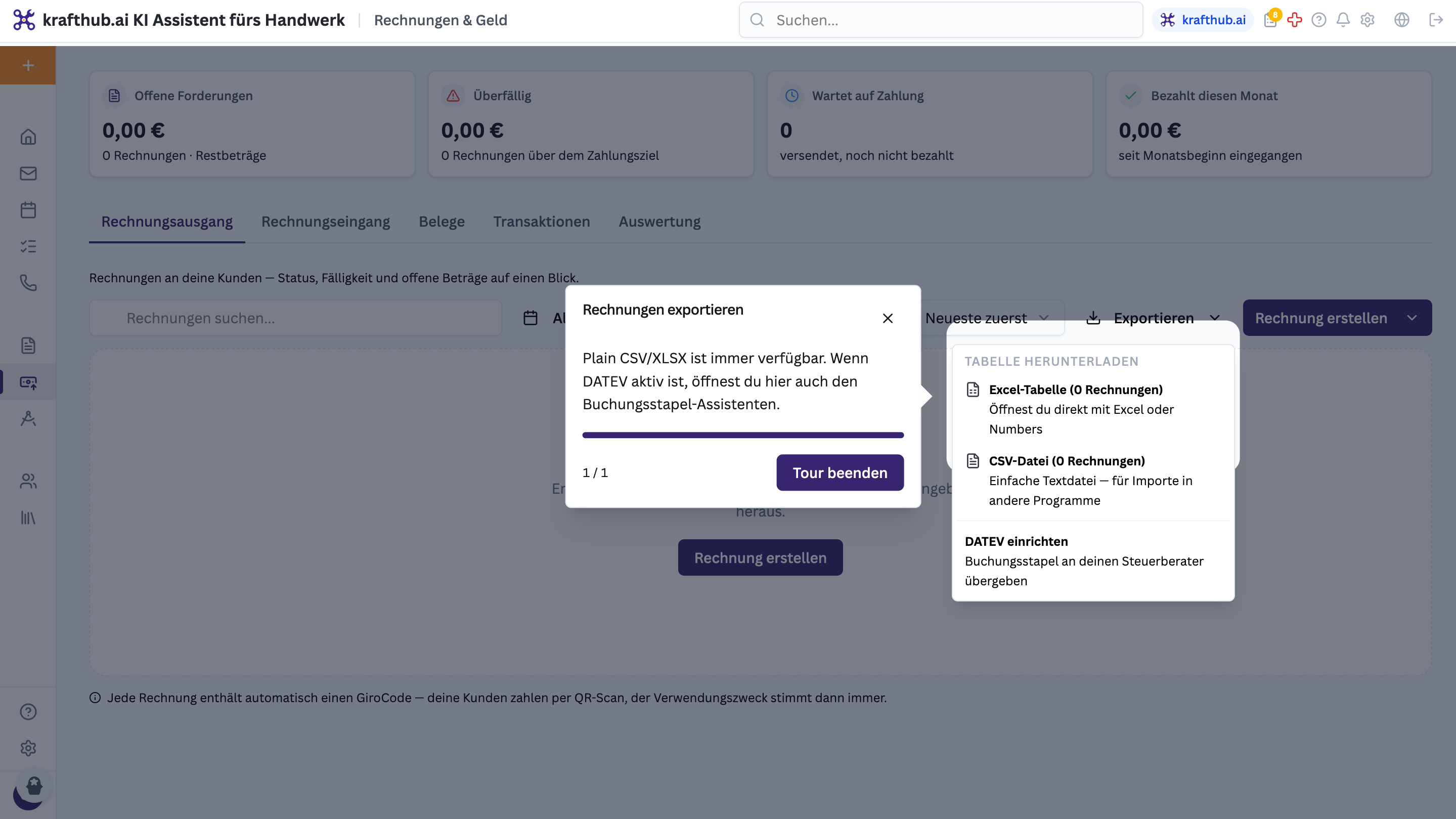The height and width of the screenshot is (819, 1456).
Task: Click the top-right Rechnung erstellen button
Action: click(x=1321, y=318)
